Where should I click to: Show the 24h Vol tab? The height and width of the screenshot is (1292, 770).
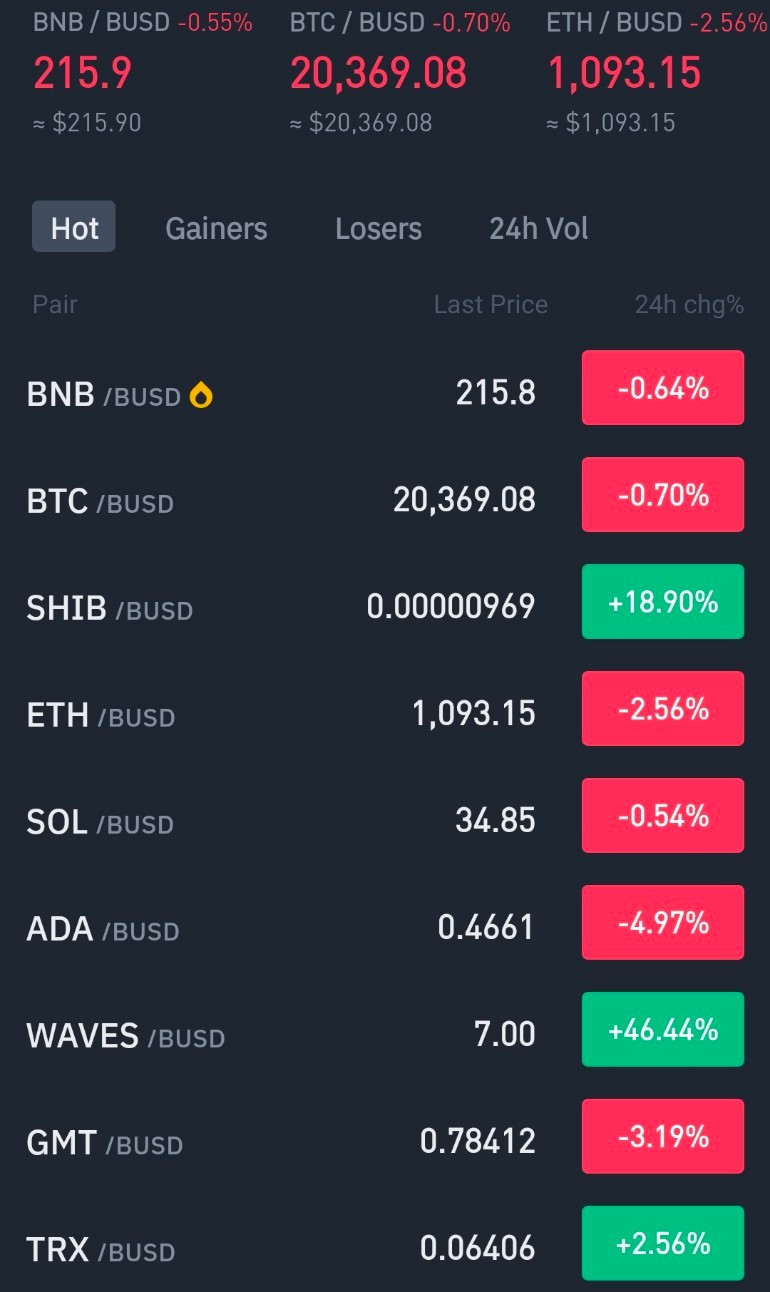pyautogui.click(x=539, y=228)
